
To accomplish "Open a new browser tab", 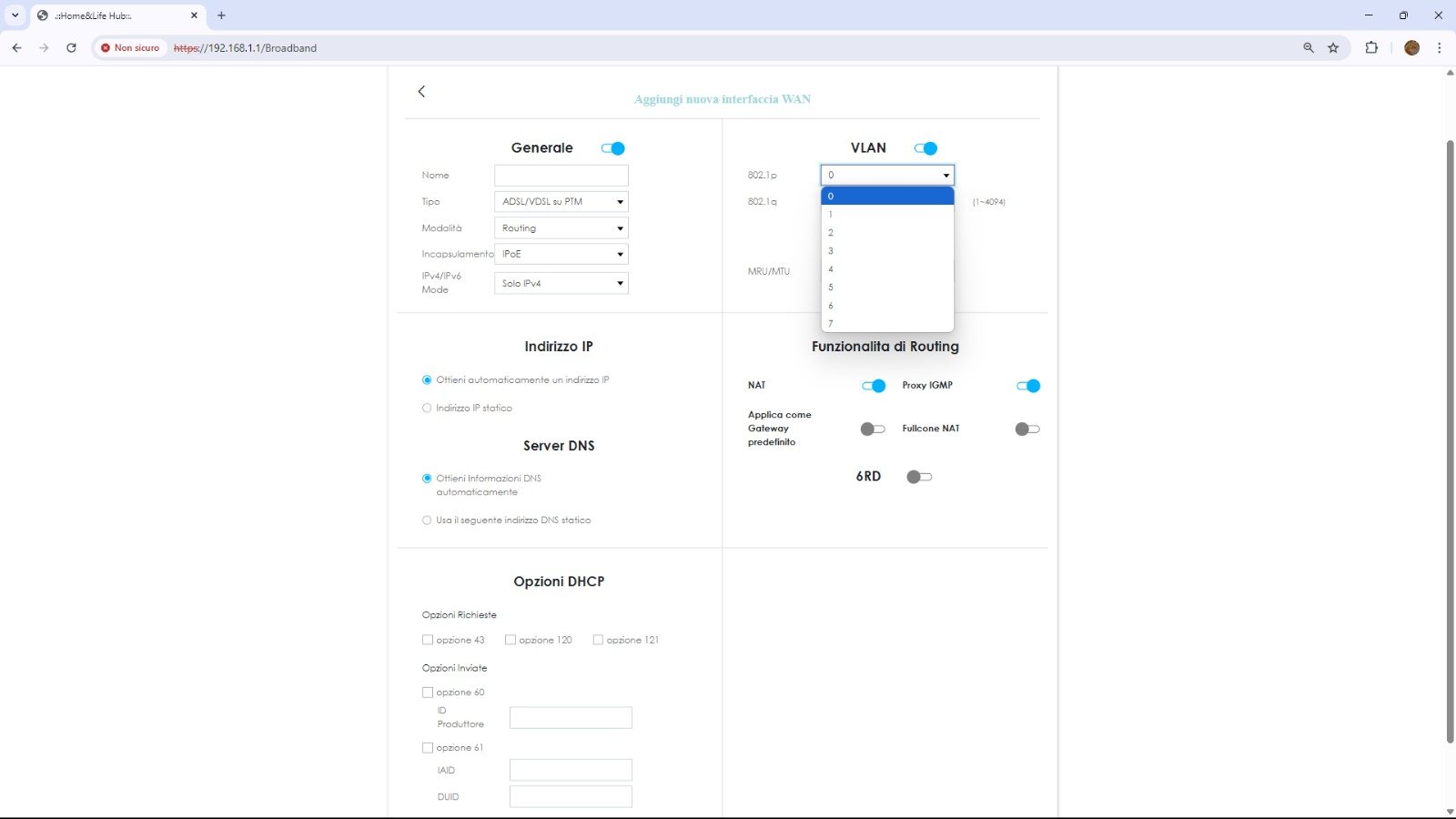I will (x=221, y=15).
